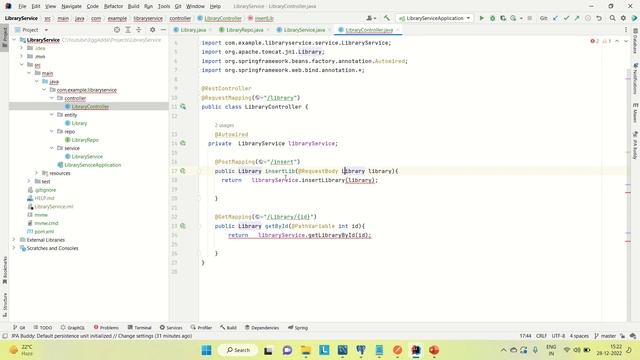Open the Navigate menu

(x=71, y=6)
